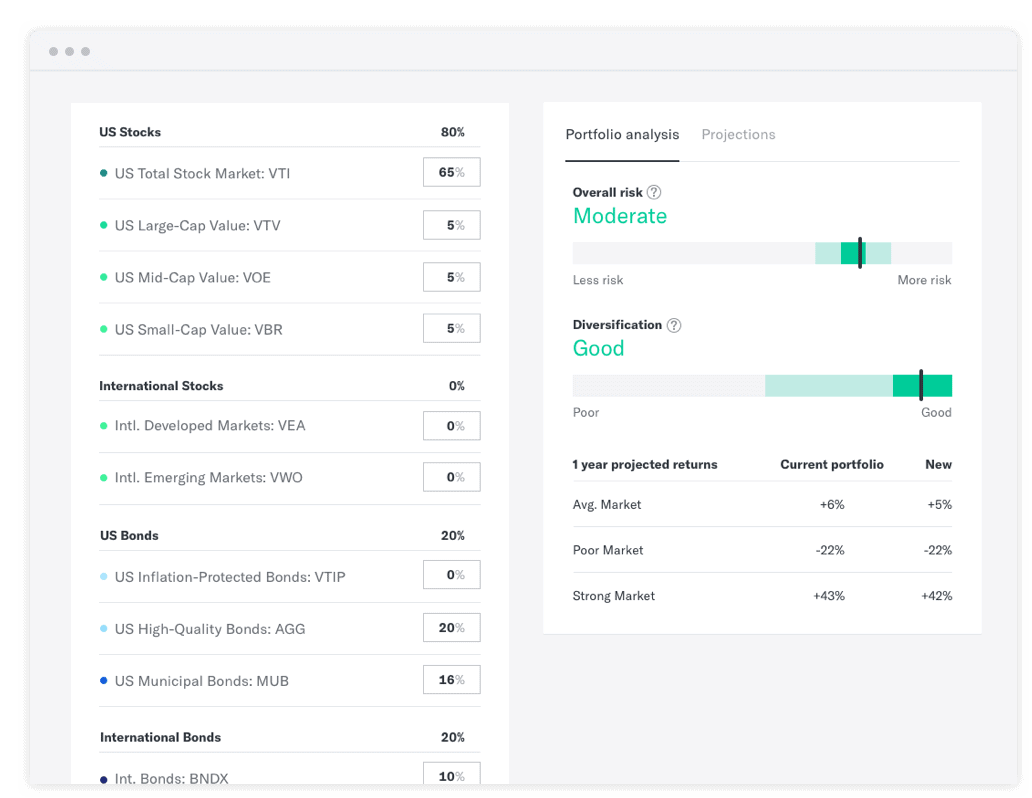Click the Moderate risk label

[620, 215]
